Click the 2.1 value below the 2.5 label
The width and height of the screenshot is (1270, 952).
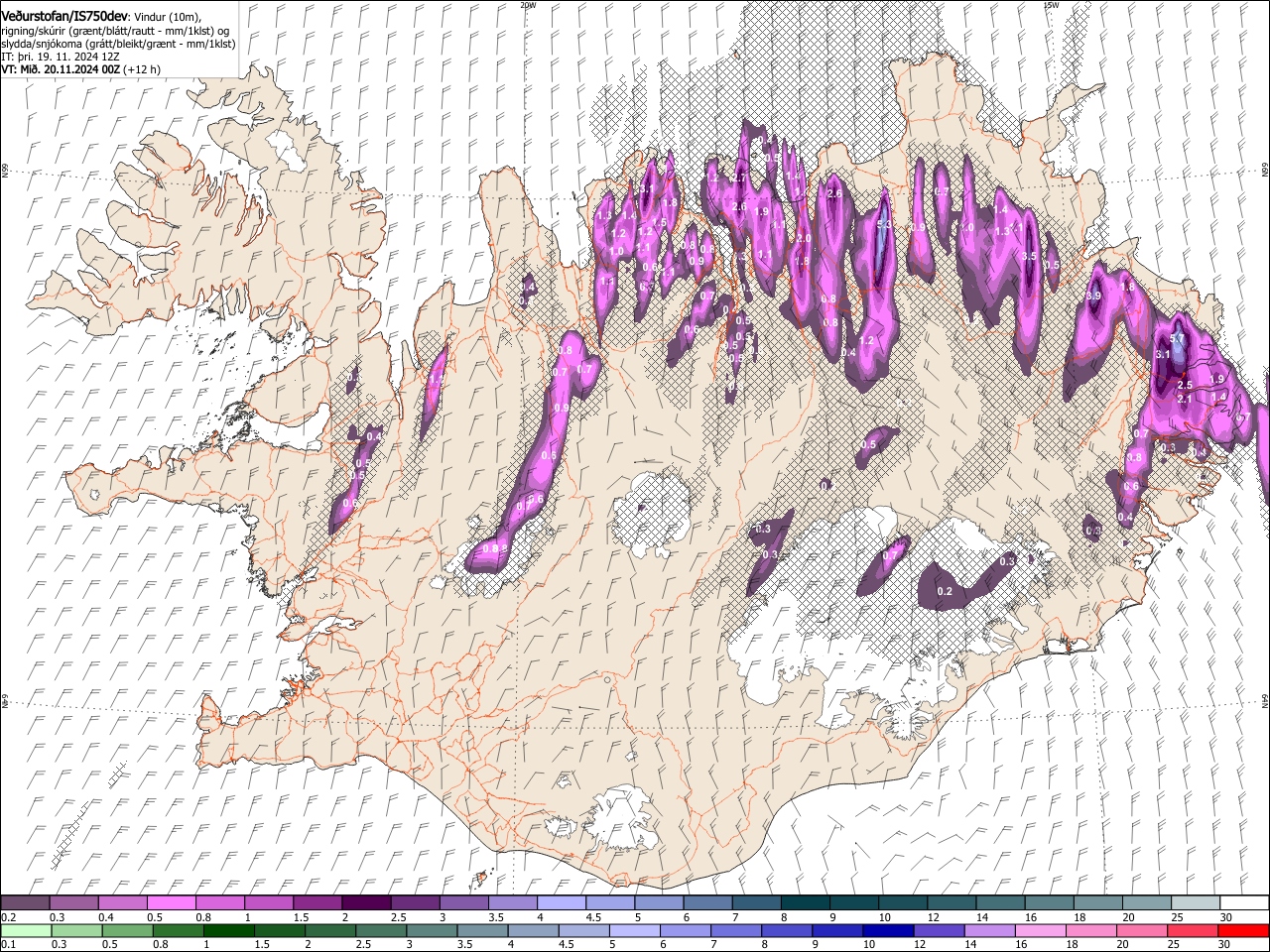(1184, 398)
